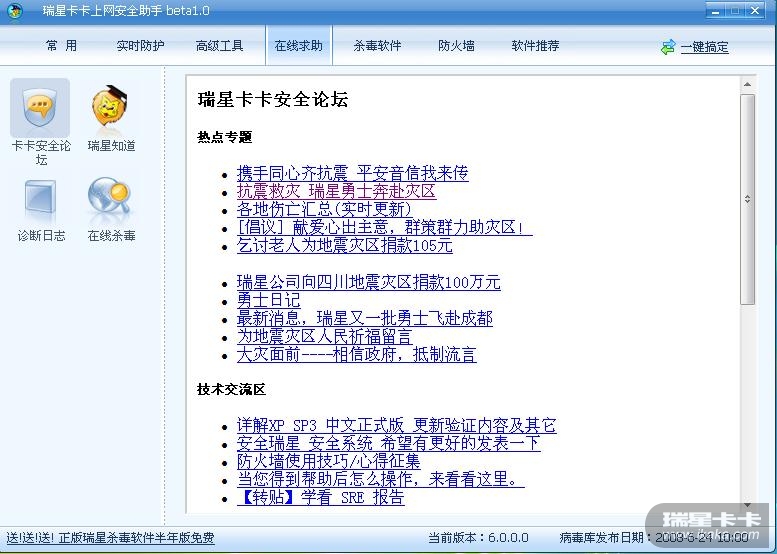Select the 在线求助 tab
Viewport: 777px width, 554px height.
tap(299, 46)
